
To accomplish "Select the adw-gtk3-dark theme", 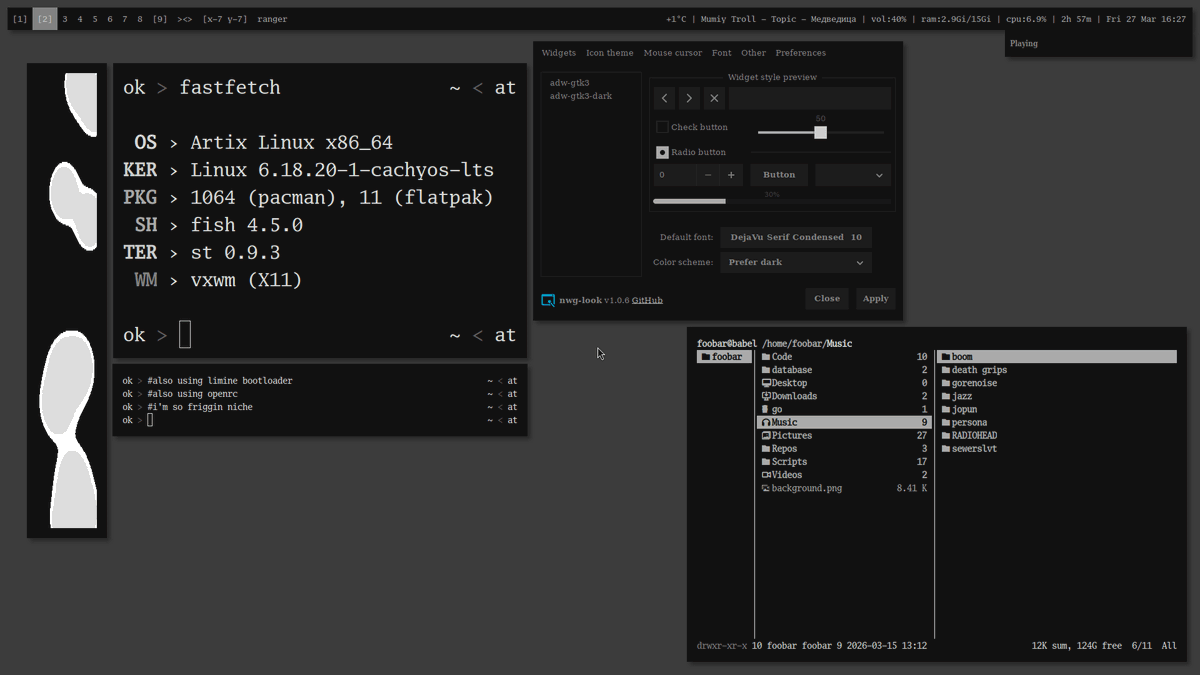I will click(581, 96).
